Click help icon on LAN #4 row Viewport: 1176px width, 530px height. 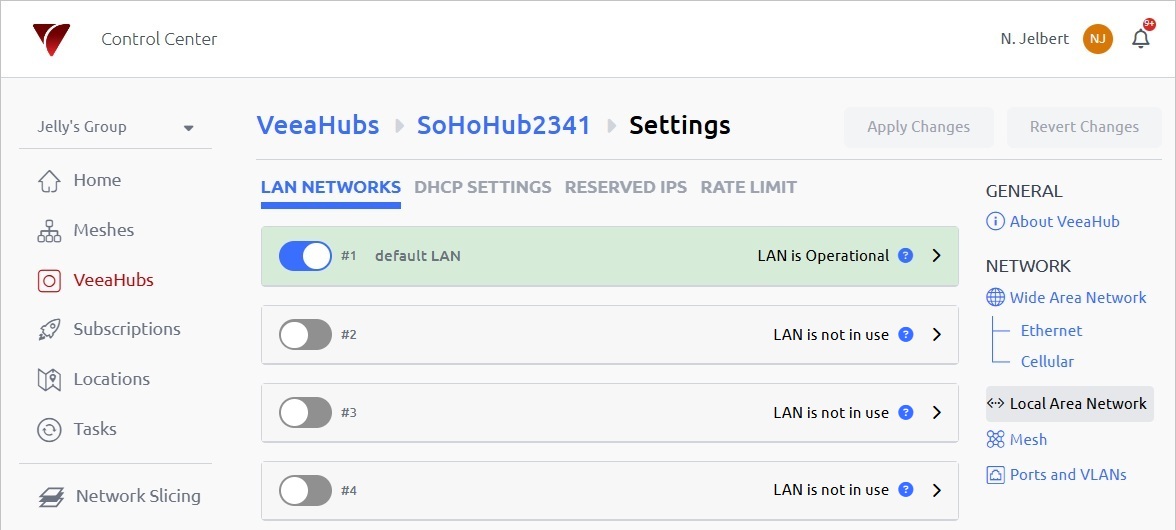tap(906, 490)
